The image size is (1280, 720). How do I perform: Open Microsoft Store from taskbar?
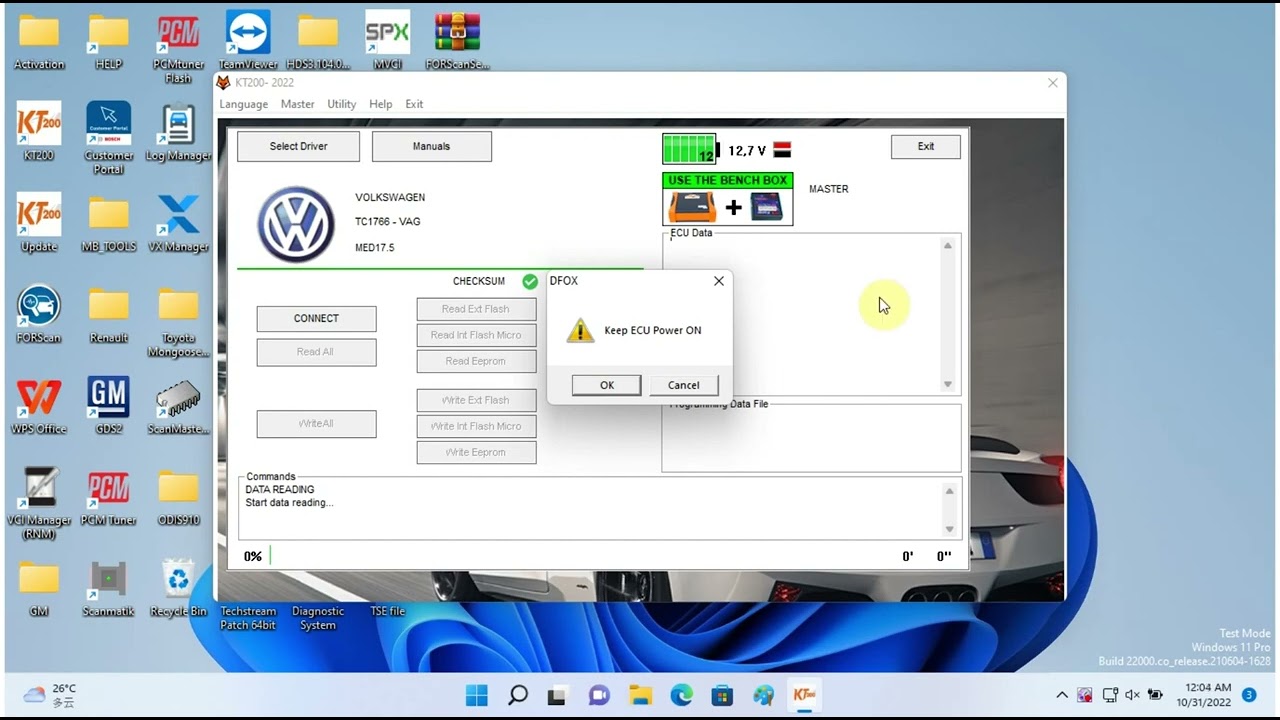(722, 695)
